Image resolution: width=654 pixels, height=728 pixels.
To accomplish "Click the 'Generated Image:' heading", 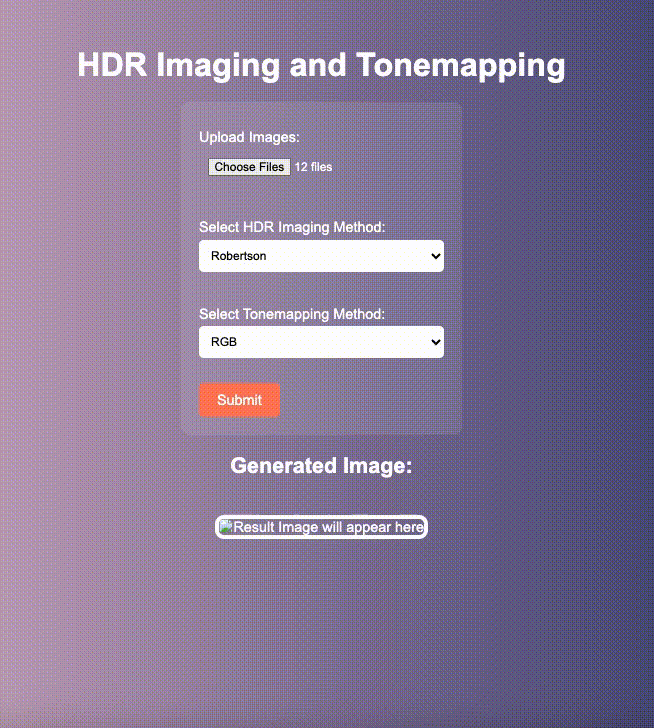I will pos(321,466).
